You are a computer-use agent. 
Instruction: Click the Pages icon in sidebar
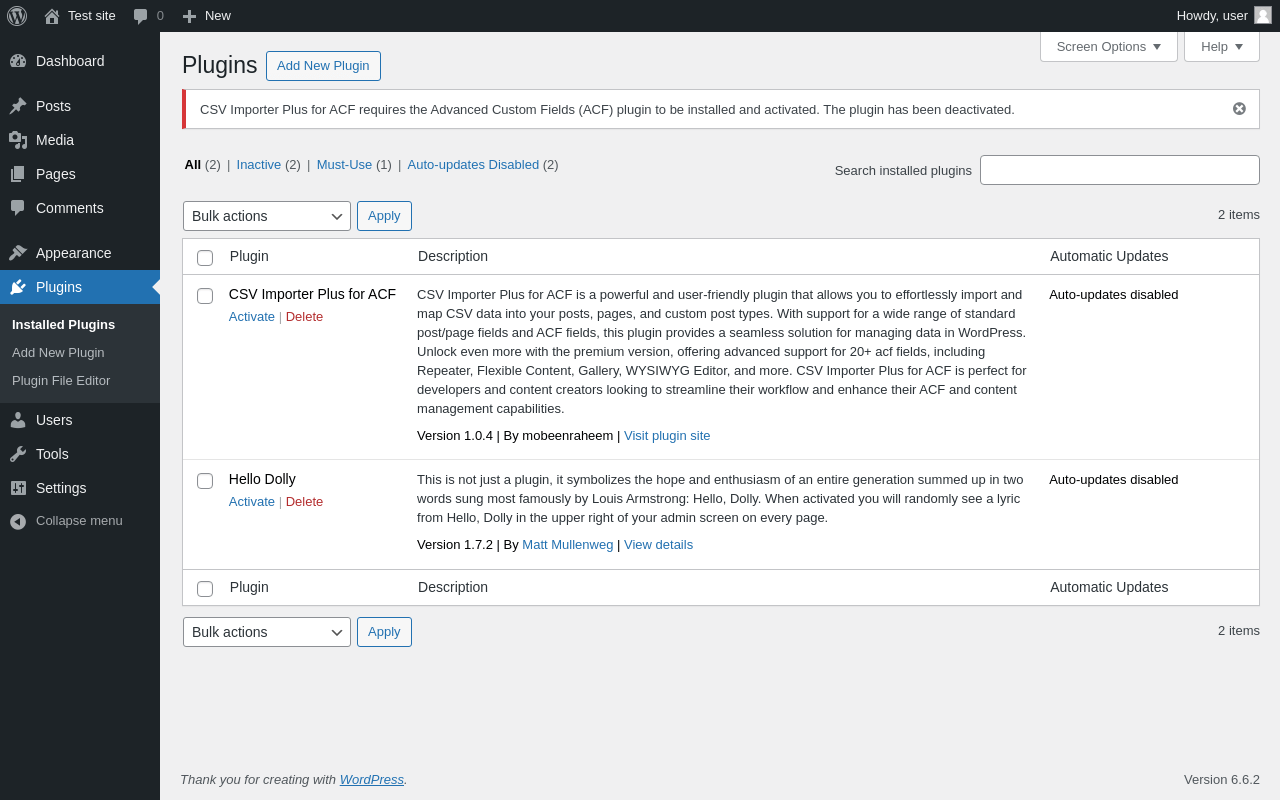tap(18, 174)
